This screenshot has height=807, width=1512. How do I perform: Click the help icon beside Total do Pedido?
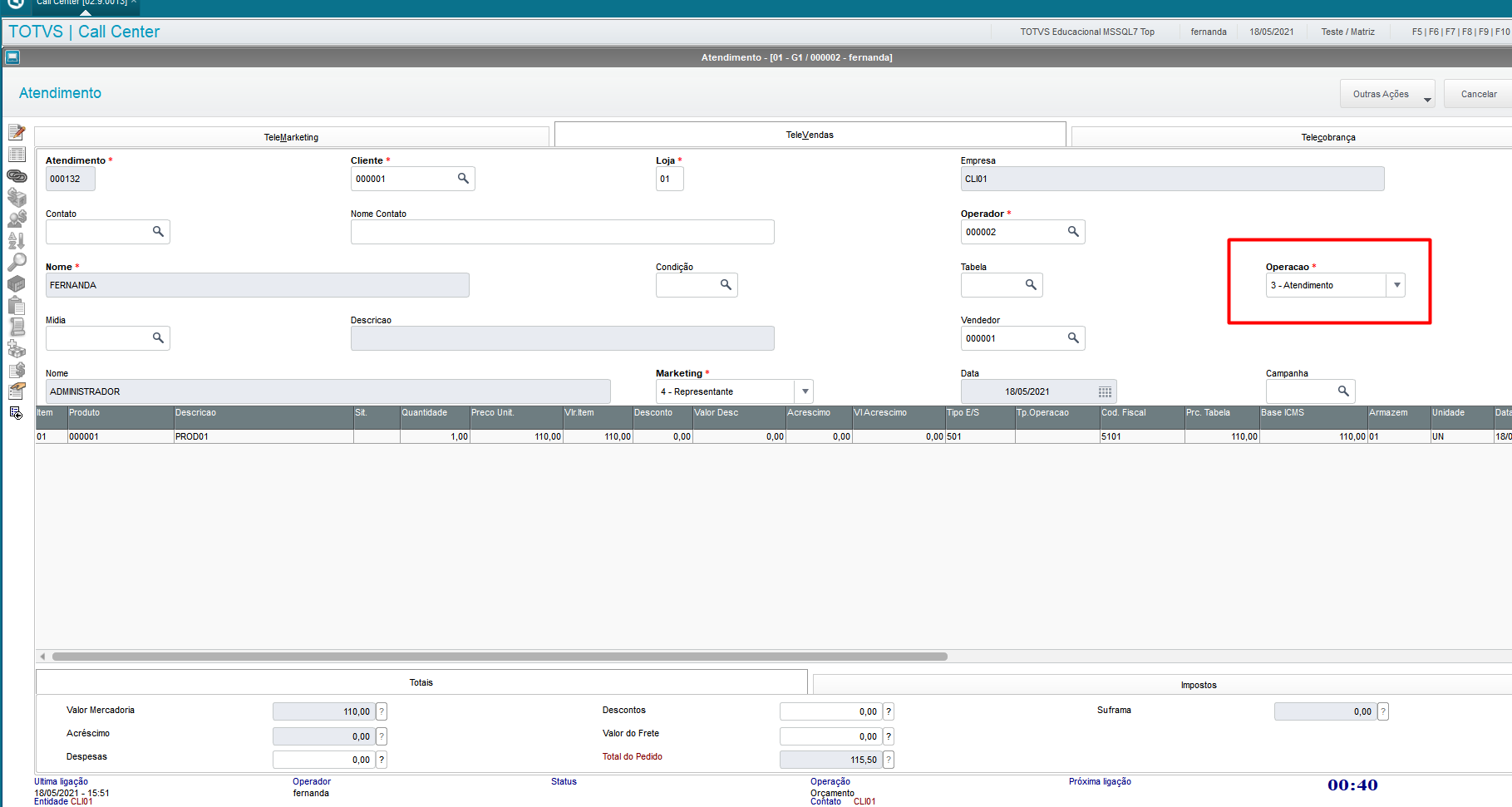coord(889,760)
